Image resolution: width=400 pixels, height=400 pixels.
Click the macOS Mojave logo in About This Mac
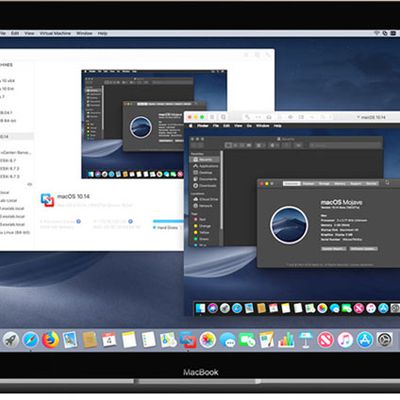pyautogui.click(x=289, y=225)
